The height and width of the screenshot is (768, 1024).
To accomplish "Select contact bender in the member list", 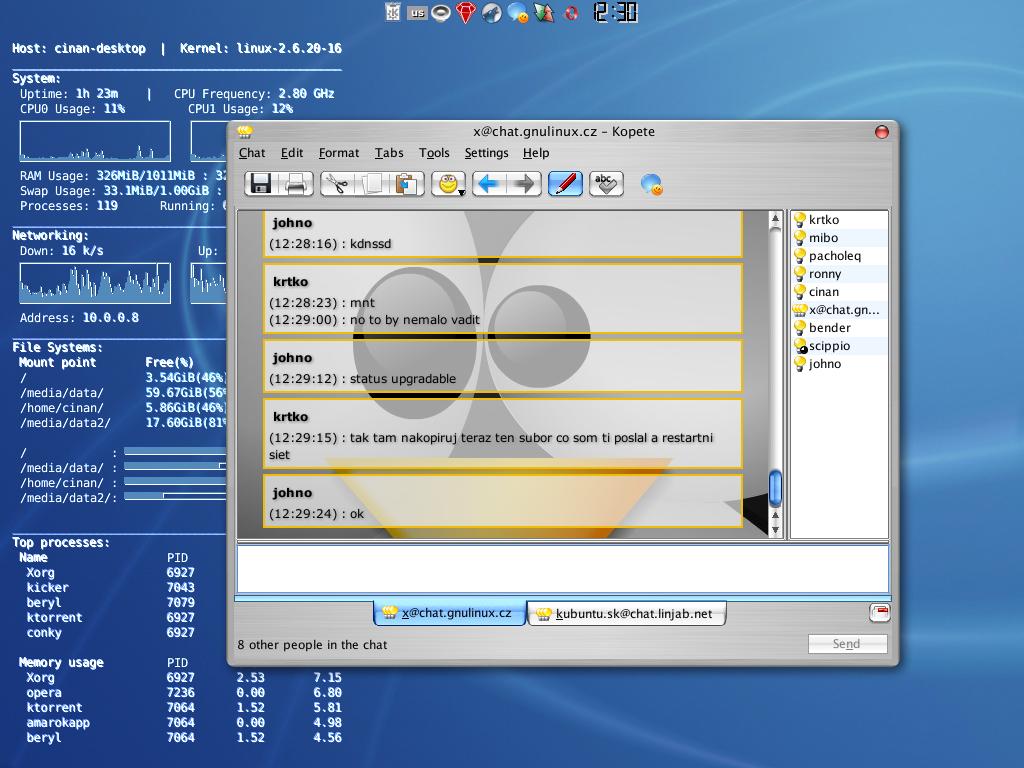I will (x=839, y=328).
